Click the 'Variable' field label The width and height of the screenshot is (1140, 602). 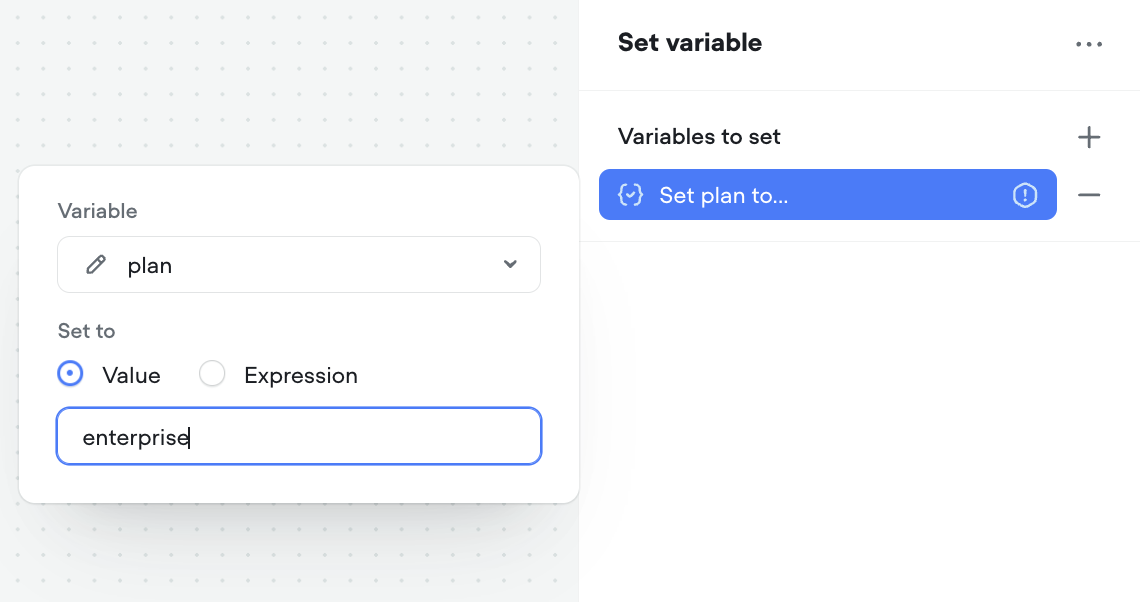[x=97, y=211]
